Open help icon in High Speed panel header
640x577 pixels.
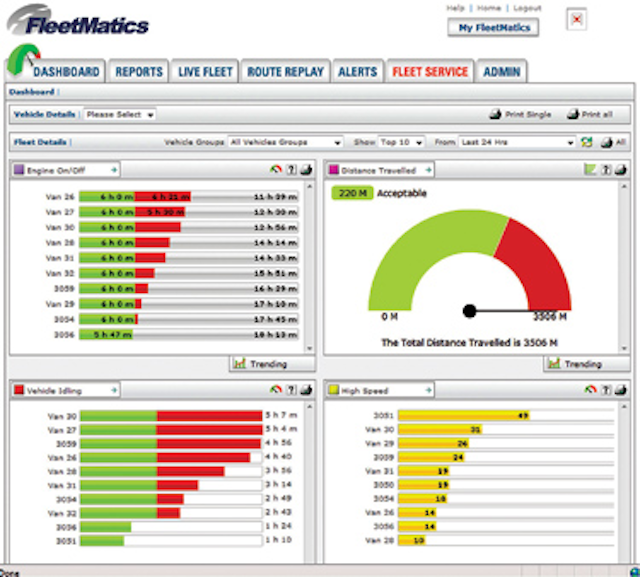(x=606, y=390)
